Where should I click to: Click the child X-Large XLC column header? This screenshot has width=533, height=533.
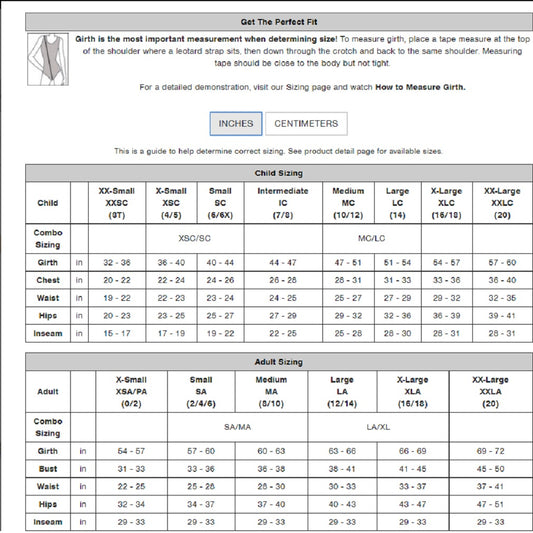tap(447, 203)
